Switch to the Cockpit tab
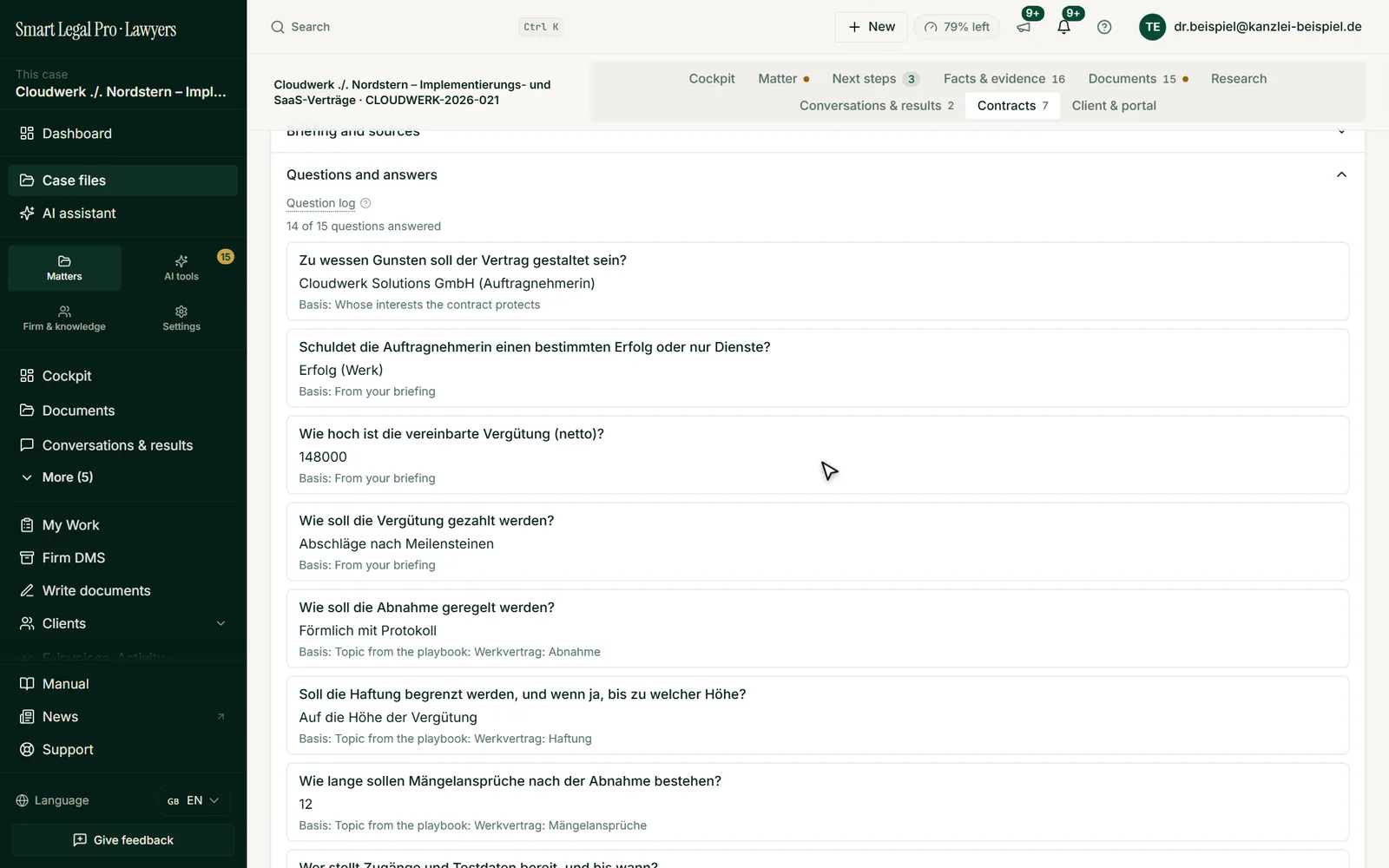Image resolution: width=1389 pixels, height=868 pixels. coord(712,79)
